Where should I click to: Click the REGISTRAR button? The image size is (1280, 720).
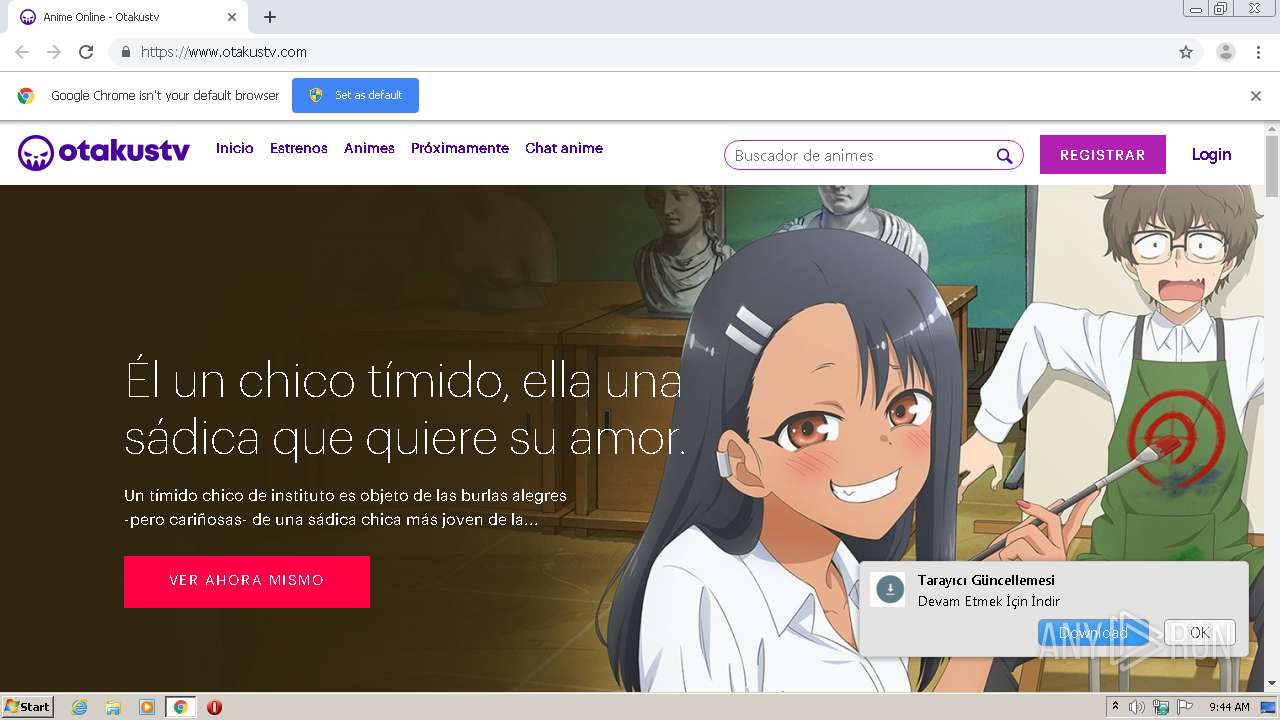(x=1103, y=155)
